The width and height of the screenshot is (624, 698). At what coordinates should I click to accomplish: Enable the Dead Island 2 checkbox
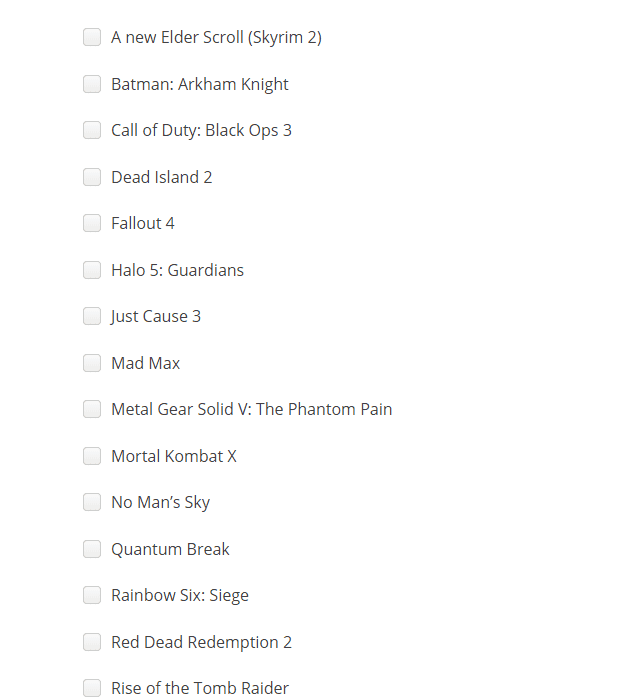click(92, 177)
